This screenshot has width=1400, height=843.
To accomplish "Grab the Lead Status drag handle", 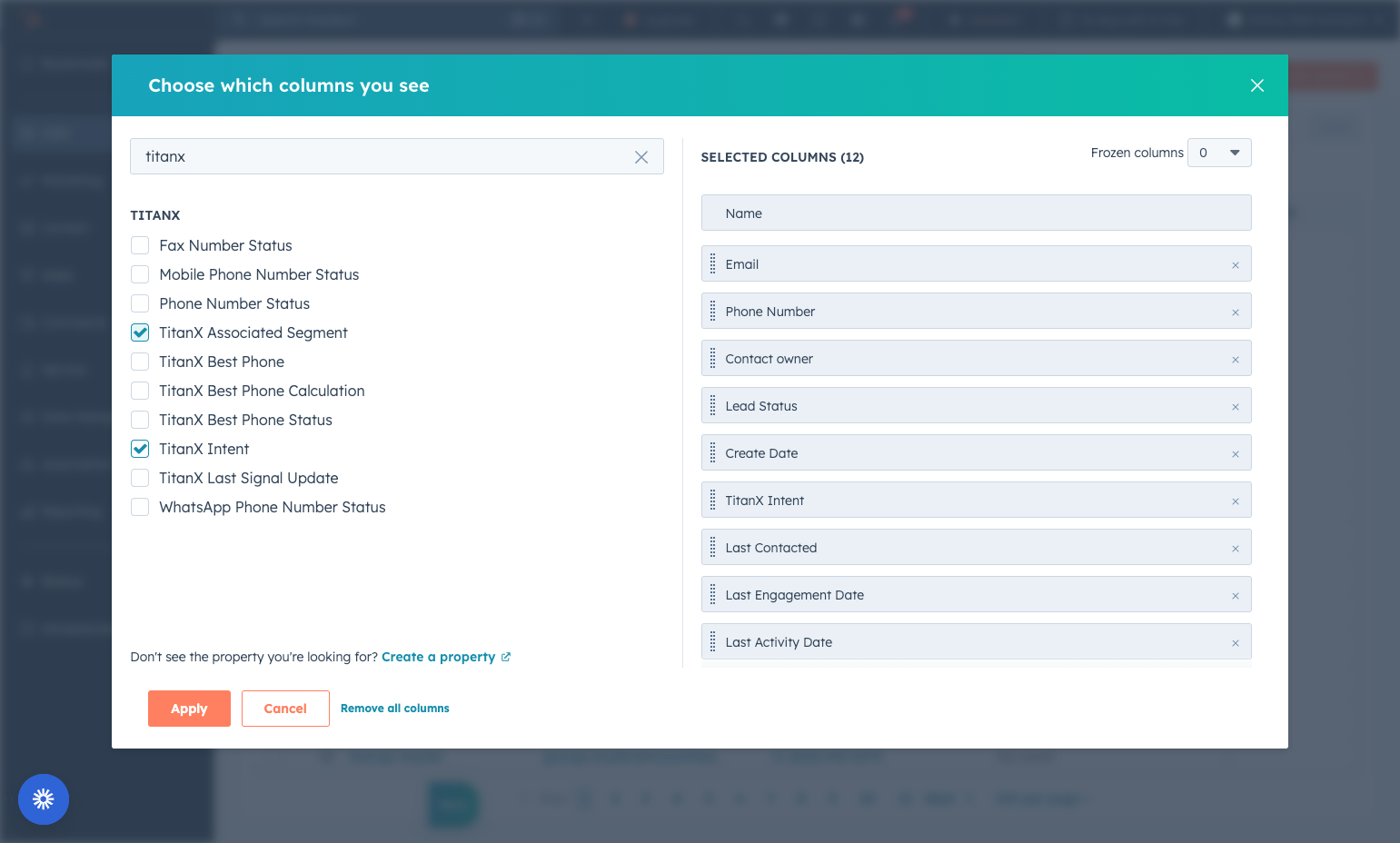I will [x=712, y=406].
